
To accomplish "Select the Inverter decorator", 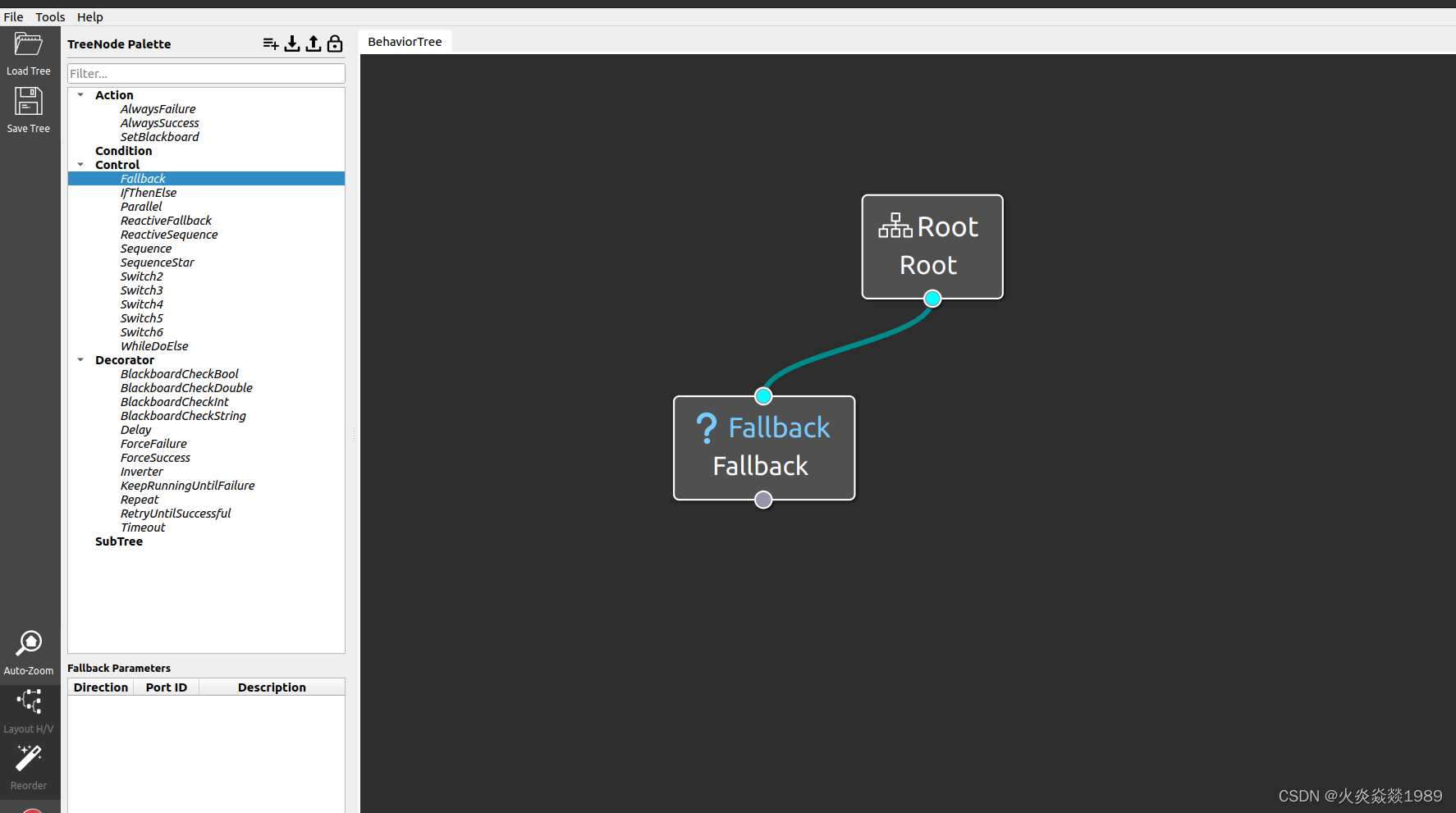I will (141, 472).
